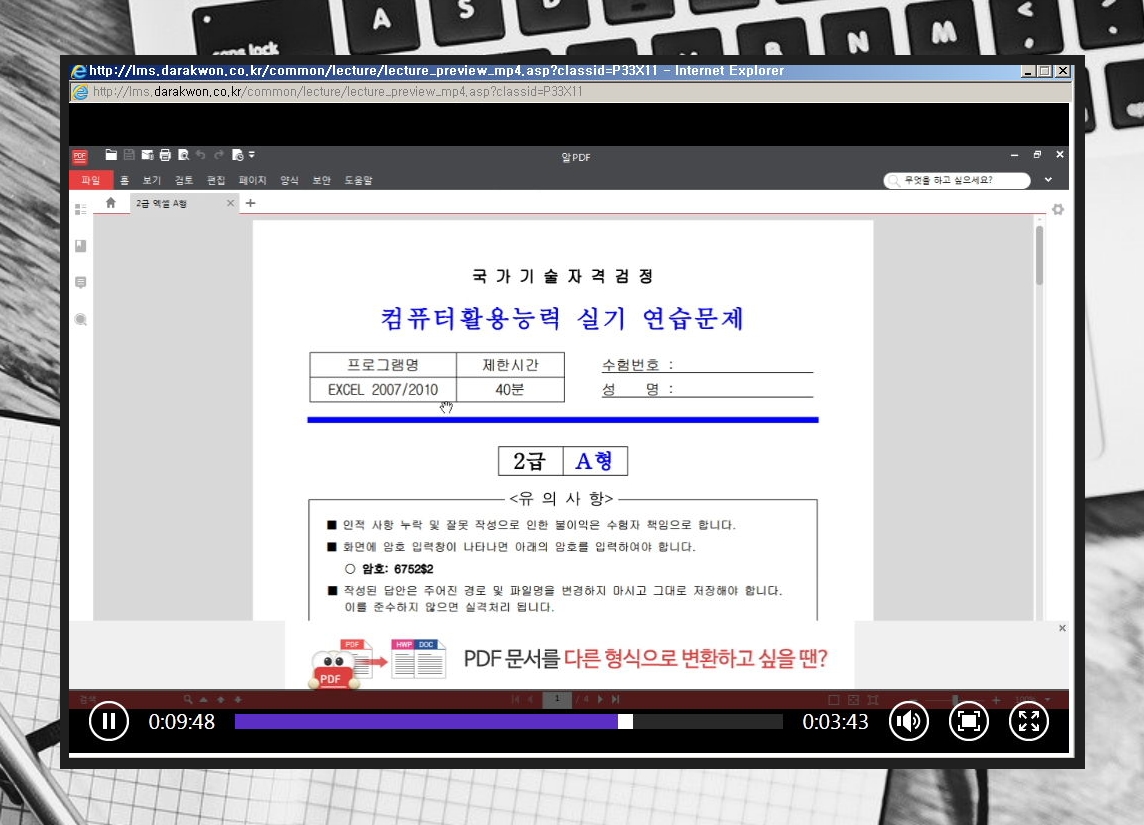This screenshot has width=1144, height=825.
Task: Go to last page in PDF status bar
Action: [x=616, y=699]
